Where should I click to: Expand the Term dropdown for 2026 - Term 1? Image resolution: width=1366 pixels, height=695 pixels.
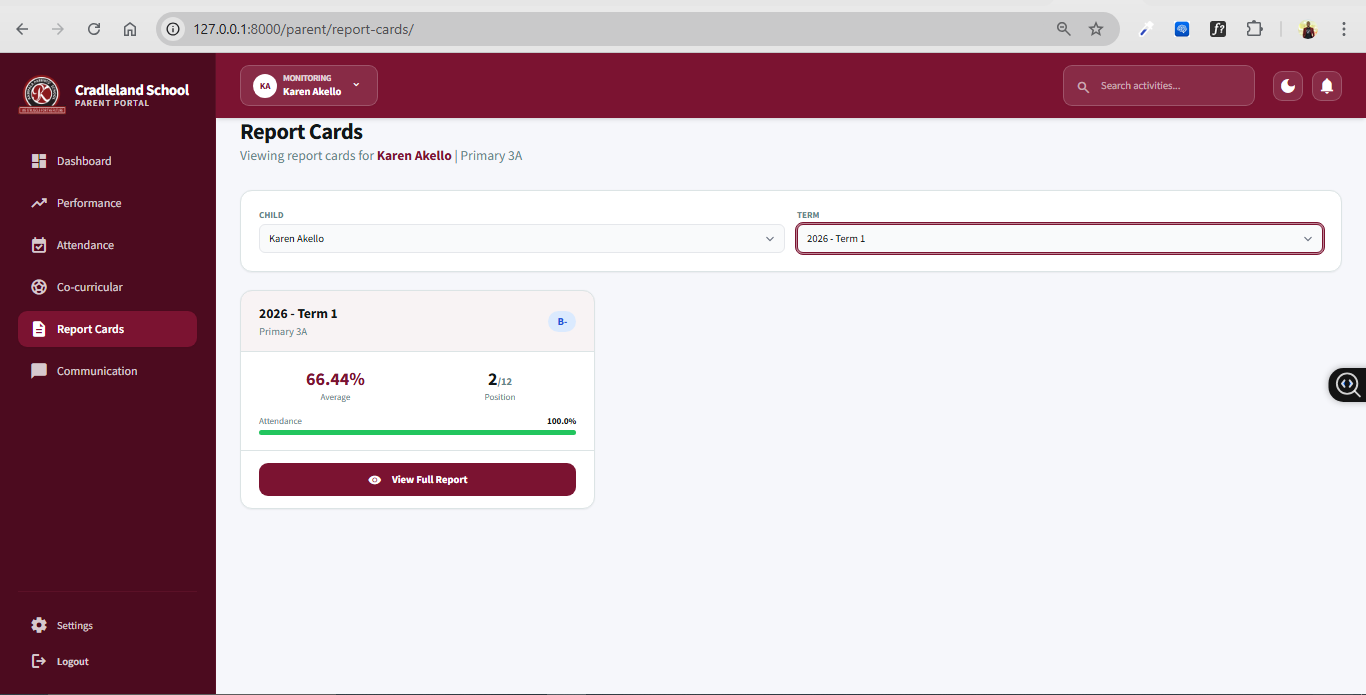pos(1059,239)
